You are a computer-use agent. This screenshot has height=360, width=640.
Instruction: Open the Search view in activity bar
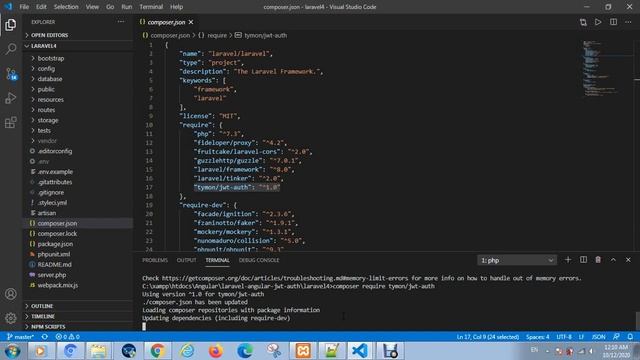click(11, 49)
